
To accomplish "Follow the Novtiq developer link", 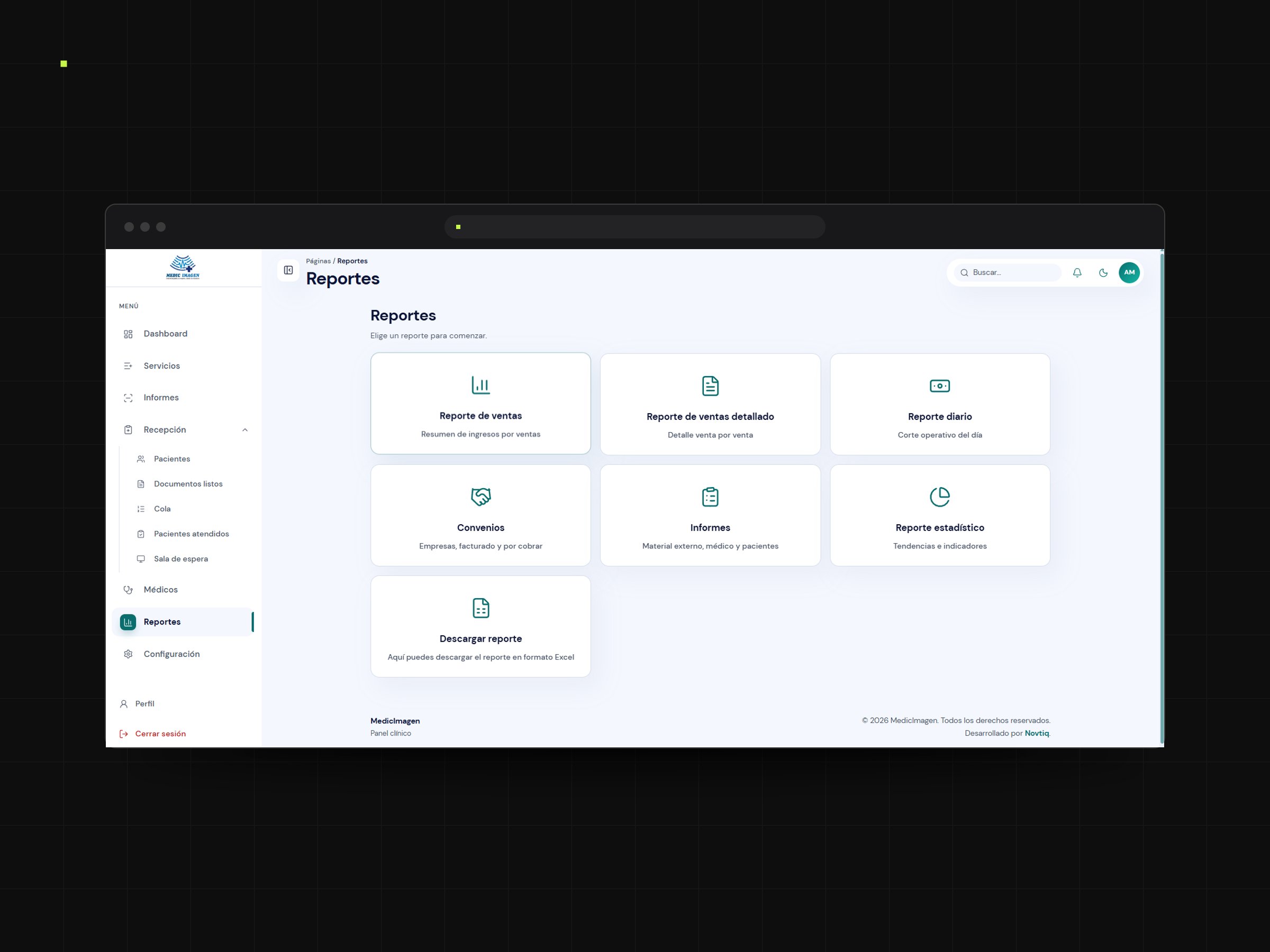I will tap(1036, 734).
